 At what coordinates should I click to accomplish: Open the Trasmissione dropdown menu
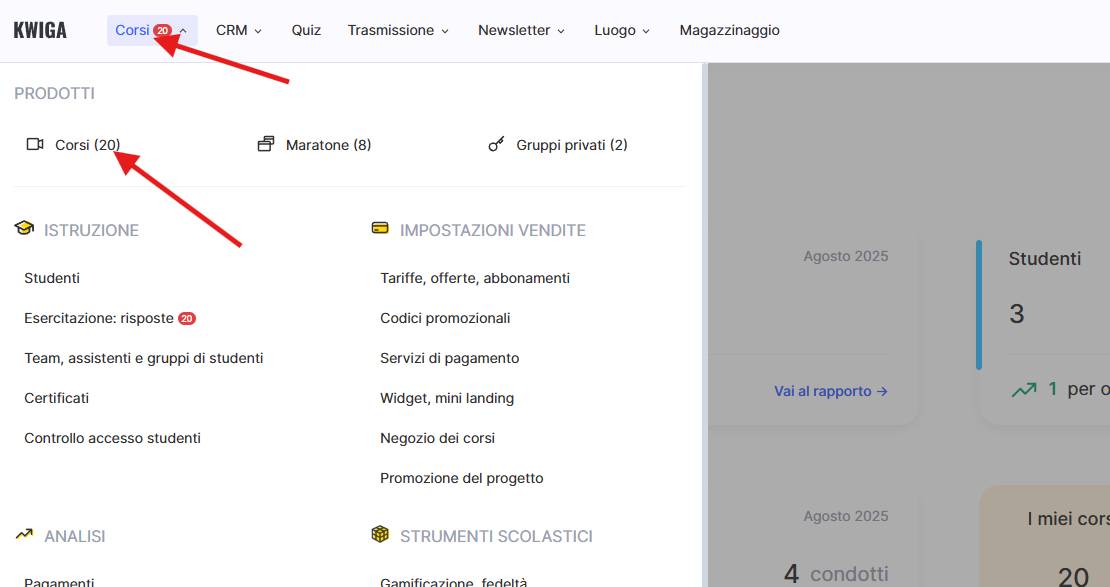coord(398,30)
